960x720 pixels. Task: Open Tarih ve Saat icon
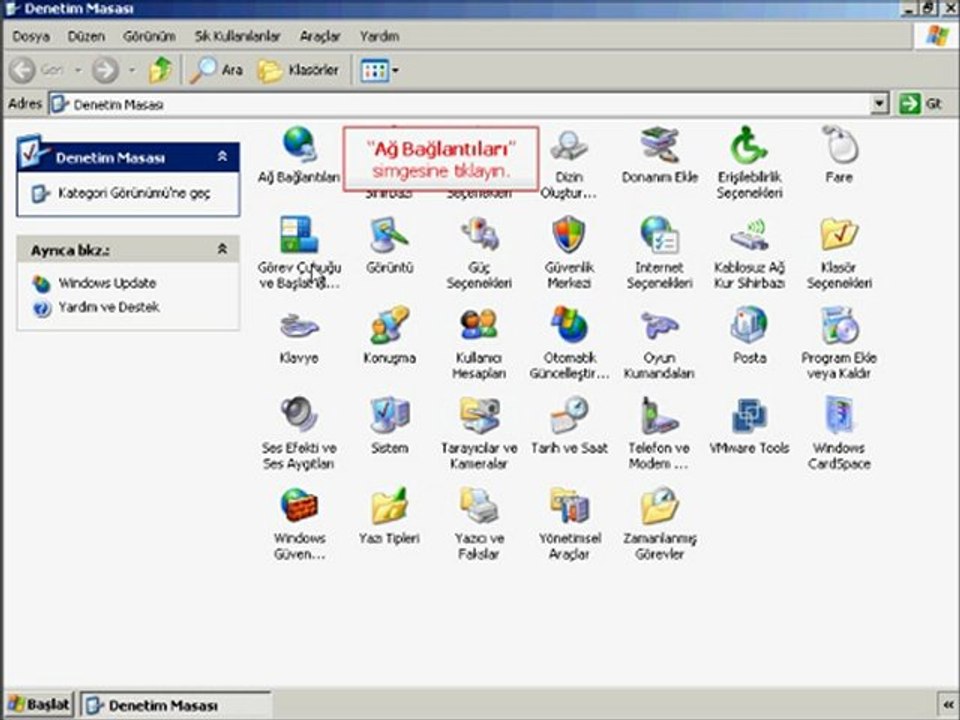pyautogui.click(x=569, y=415)
